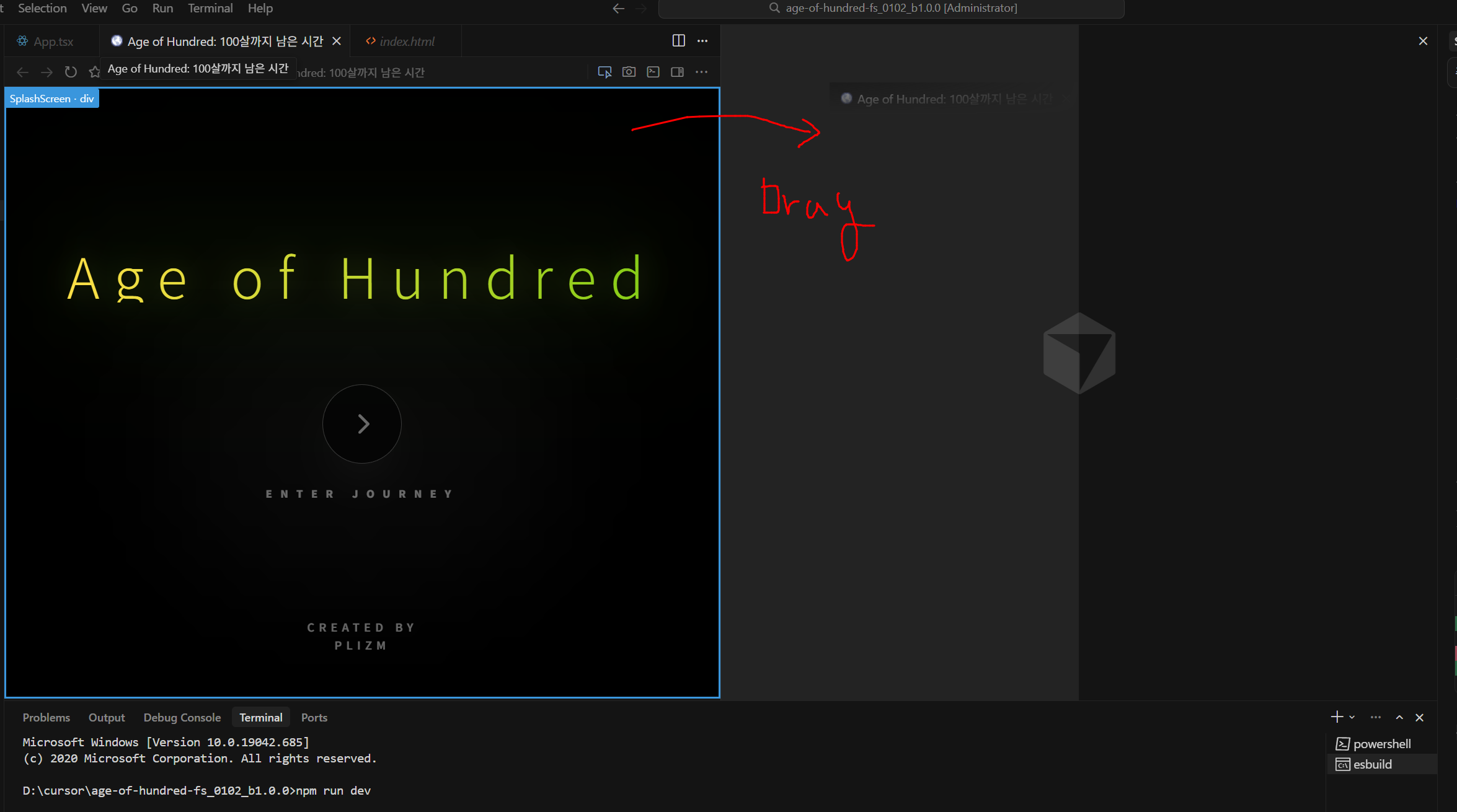
Task: Click the split editor icon
Action: (x=678, y=41)
